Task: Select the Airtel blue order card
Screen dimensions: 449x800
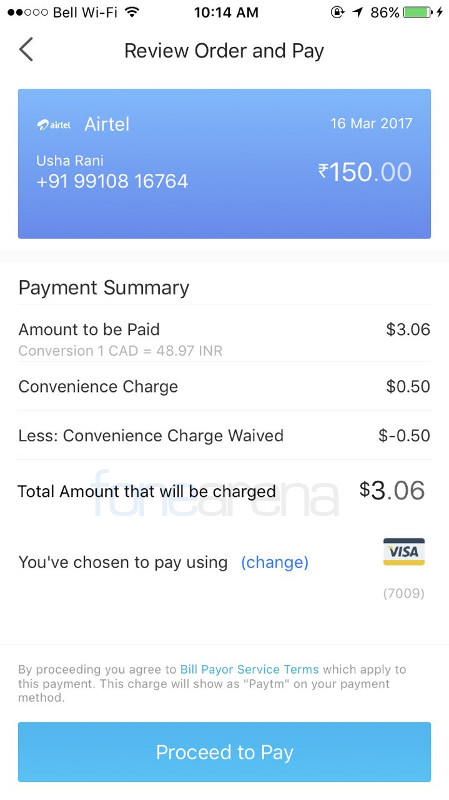Action: 224,164
